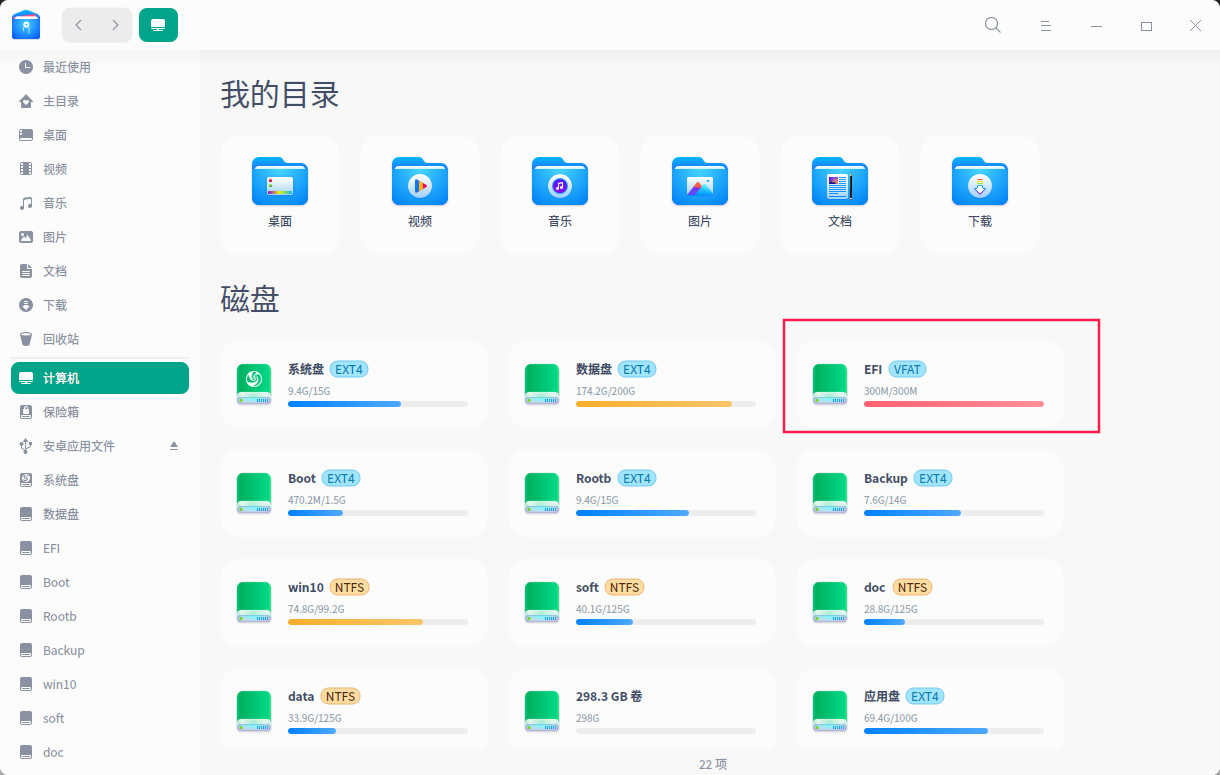
Task: Go forward with the right arrow button
Action: point(115,25)
